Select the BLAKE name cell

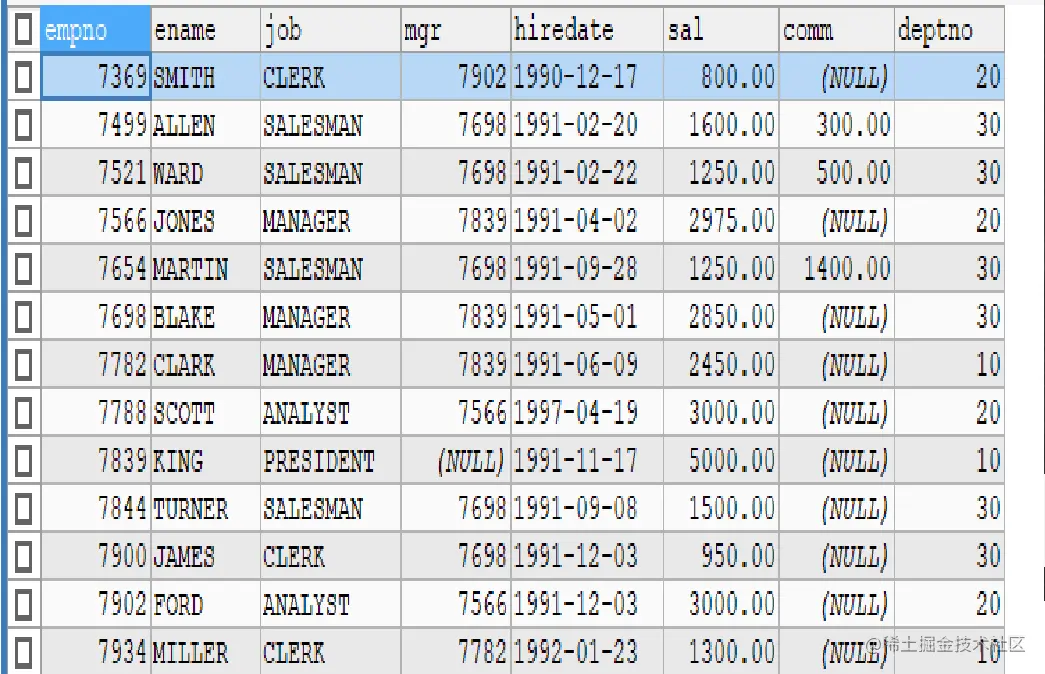click(x=206, y=317)
